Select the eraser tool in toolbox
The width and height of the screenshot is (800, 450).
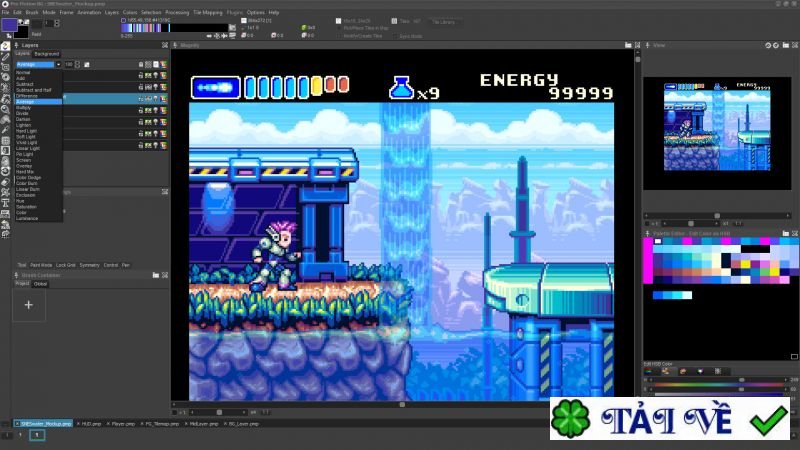coord(6,182)
